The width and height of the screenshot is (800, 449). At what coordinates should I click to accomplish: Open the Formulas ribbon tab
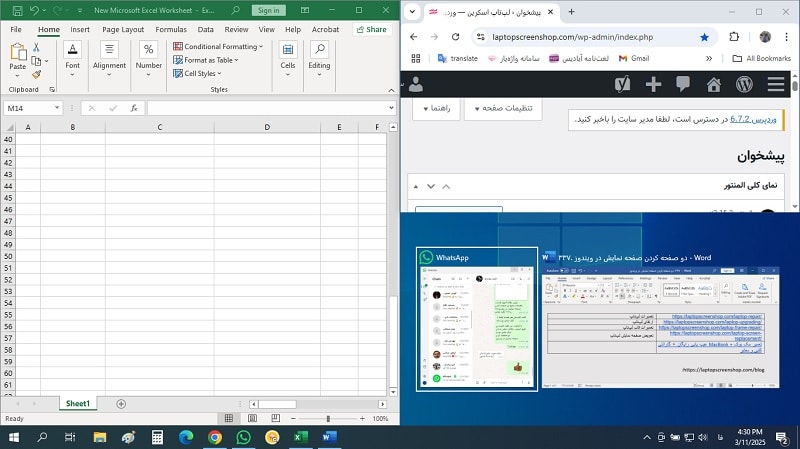(171, 30)
